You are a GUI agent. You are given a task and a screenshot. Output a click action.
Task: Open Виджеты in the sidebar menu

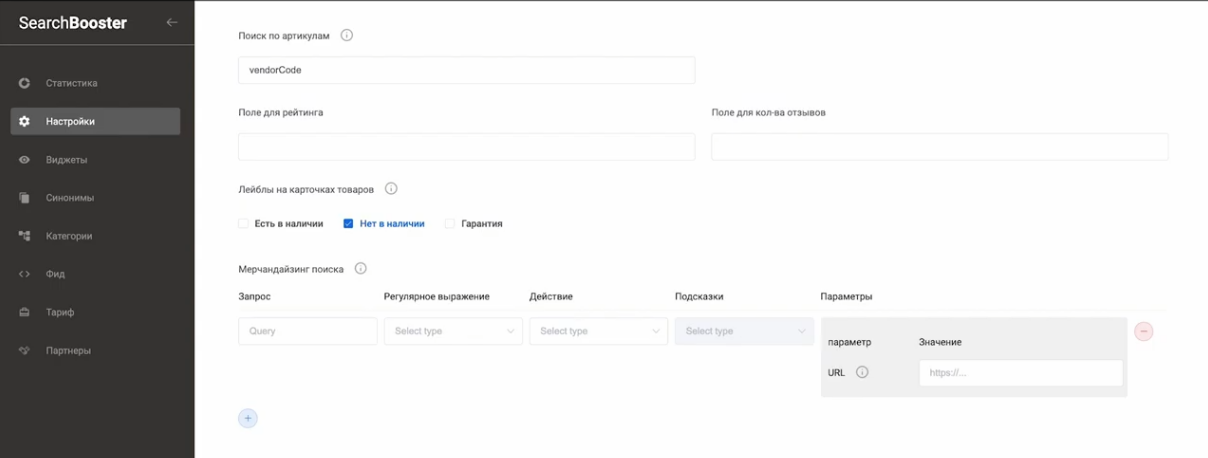pos(66,160)
